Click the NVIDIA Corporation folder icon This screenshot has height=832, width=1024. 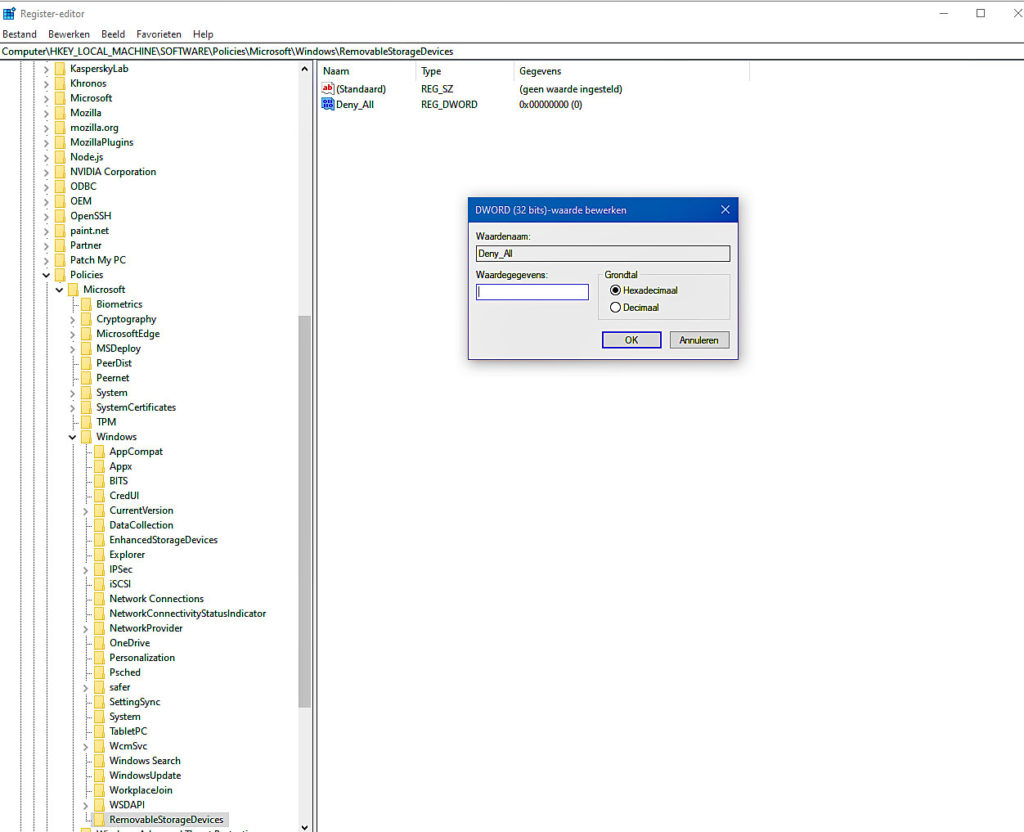(x=60, y=172)
